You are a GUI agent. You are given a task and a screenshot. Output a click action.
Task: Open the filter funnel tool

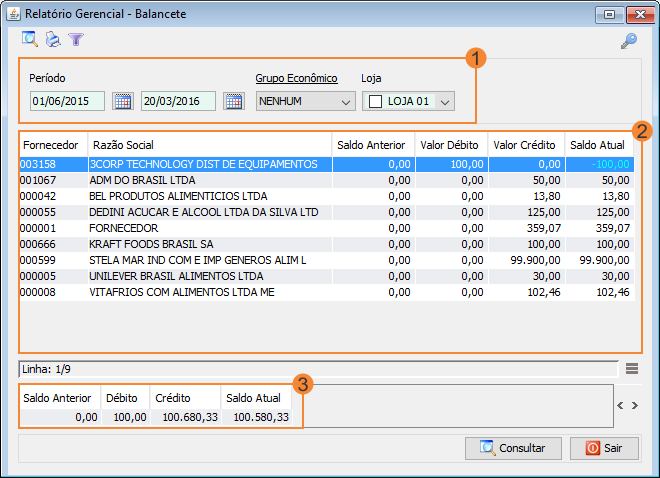pyautogui.click(x=76, y=40)
